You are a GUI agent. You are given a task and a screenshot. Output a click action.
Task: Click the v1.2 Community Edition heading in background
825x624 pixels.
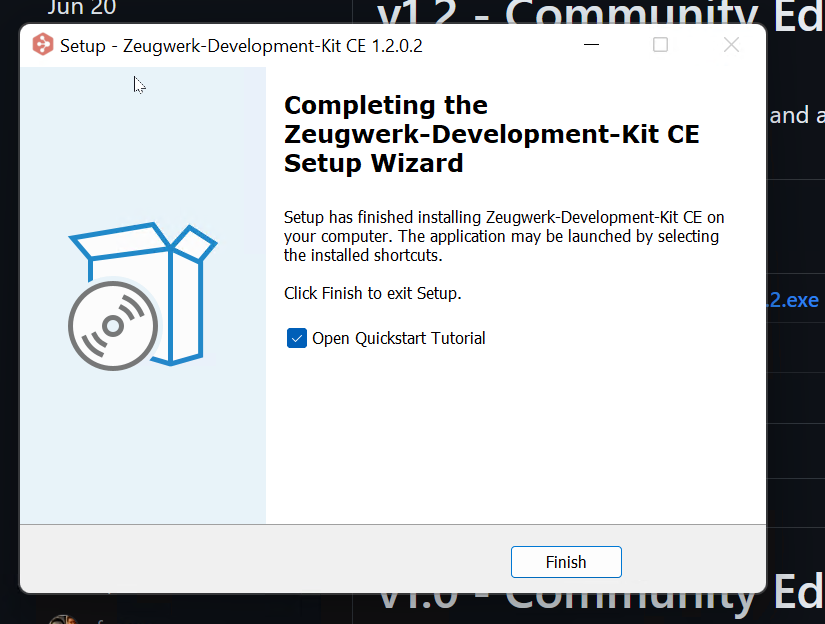[x=601, y=13]
